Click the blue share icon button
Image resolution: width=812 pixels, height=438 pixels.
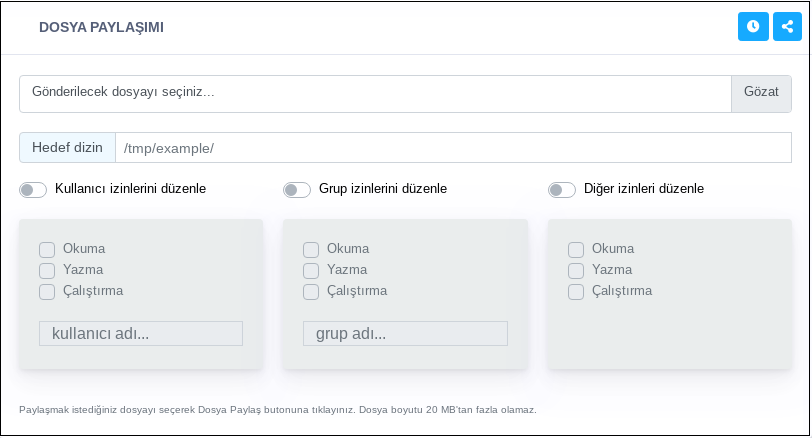pyautogui.click(x=787, y=27)
